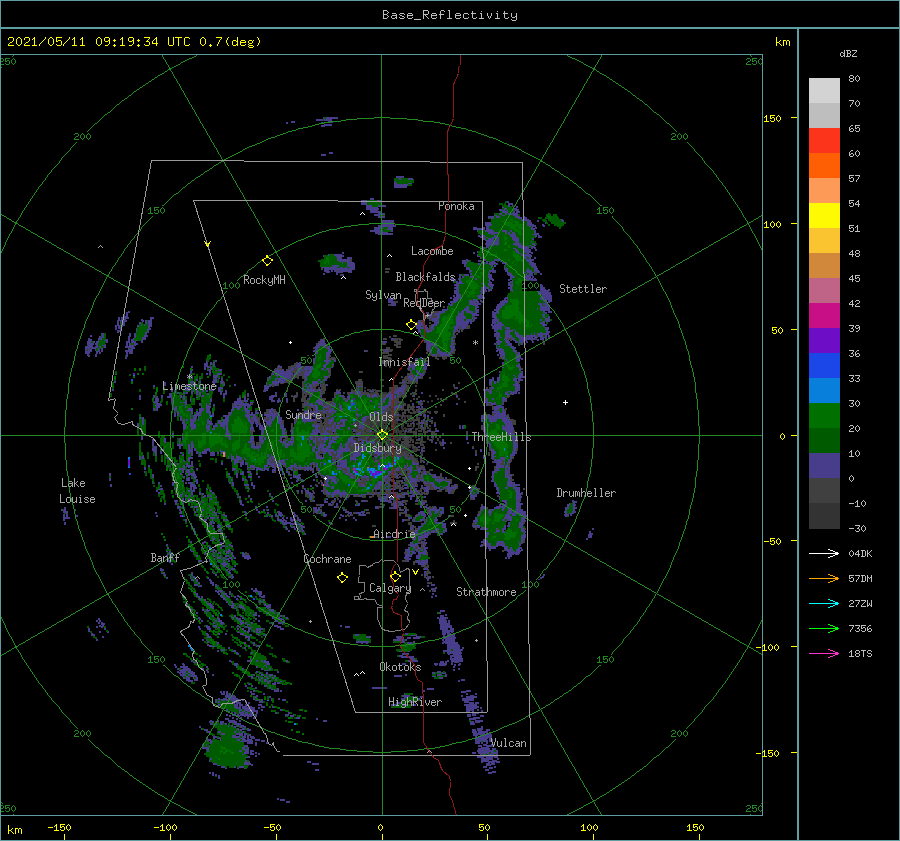
Task: Select the orange 57DM arrow in the legend
Action: click(x=824, y=579)
